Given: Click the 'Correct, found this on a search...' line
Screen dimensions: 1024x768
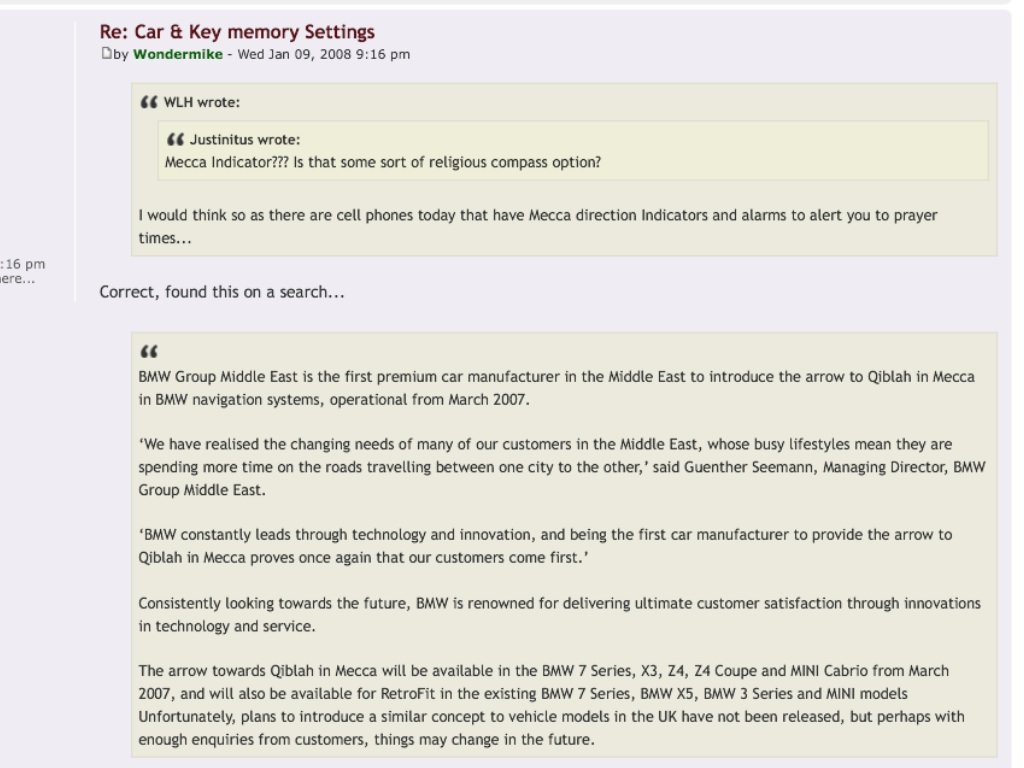Looking at the screenshot, I should (x=221, y=292).
